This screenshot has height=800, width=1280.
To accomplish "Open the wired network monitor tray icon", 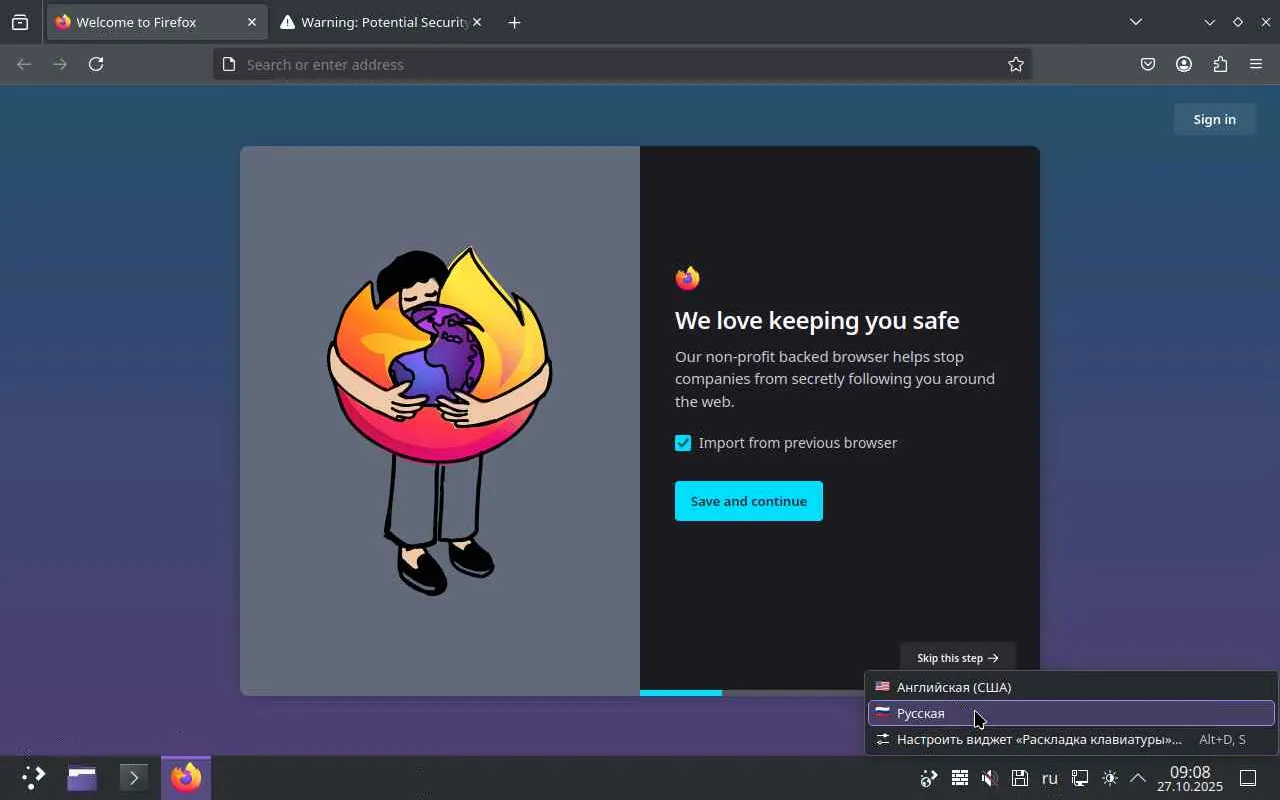I will point(1080,778).
